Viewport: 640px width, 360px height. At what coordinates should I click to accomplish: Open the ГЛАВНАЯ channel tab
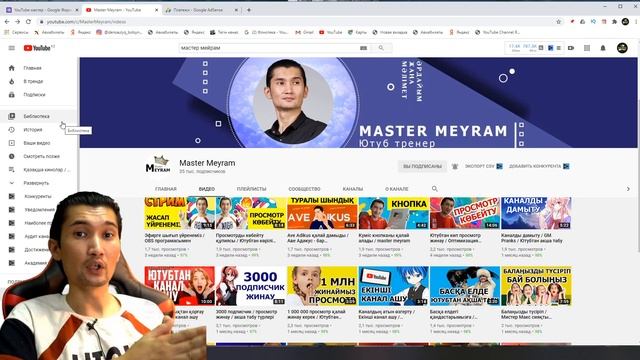tap(166, 189)
